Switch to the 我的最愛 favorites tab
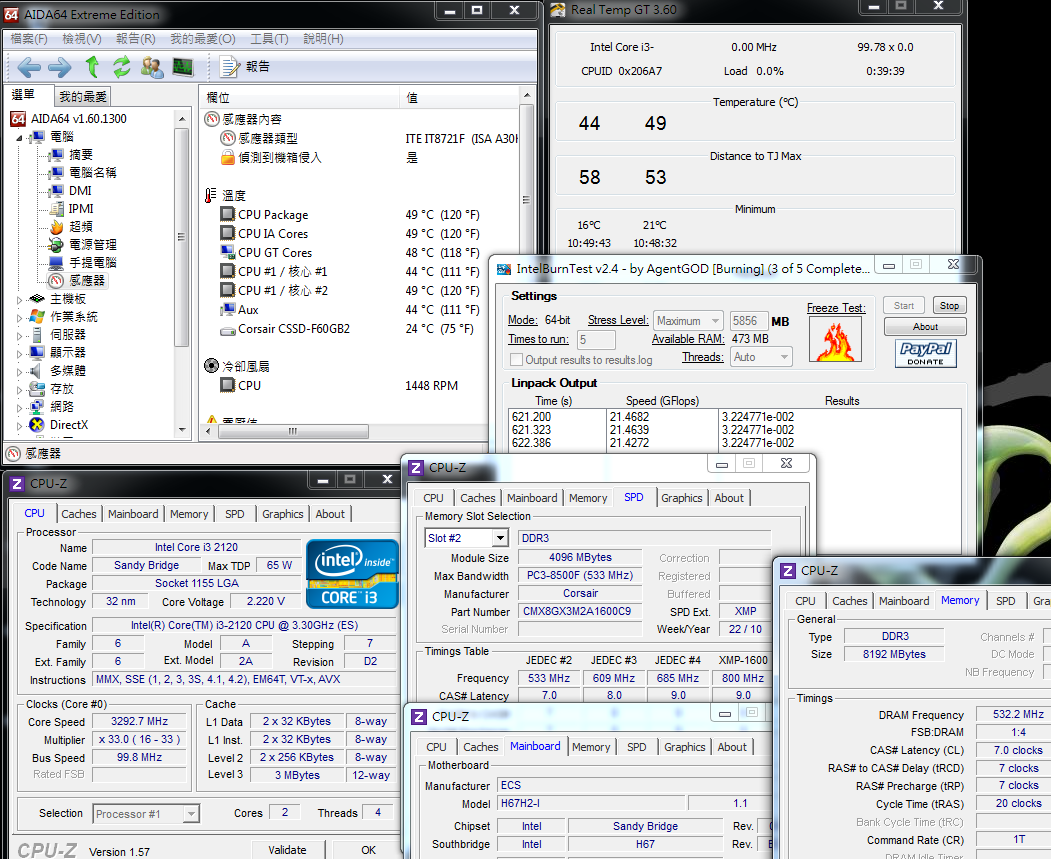 (82, 97)
